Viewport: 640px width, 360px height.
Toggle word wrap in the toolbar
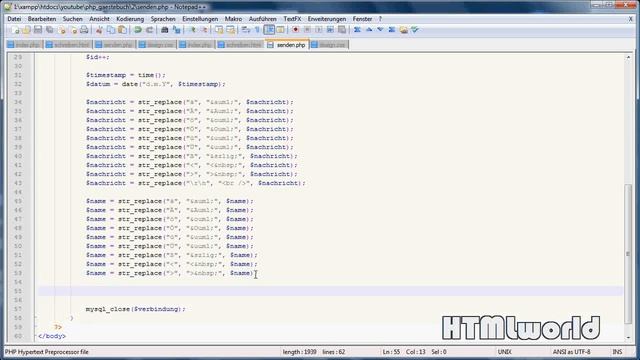click(x=246, y=30)
